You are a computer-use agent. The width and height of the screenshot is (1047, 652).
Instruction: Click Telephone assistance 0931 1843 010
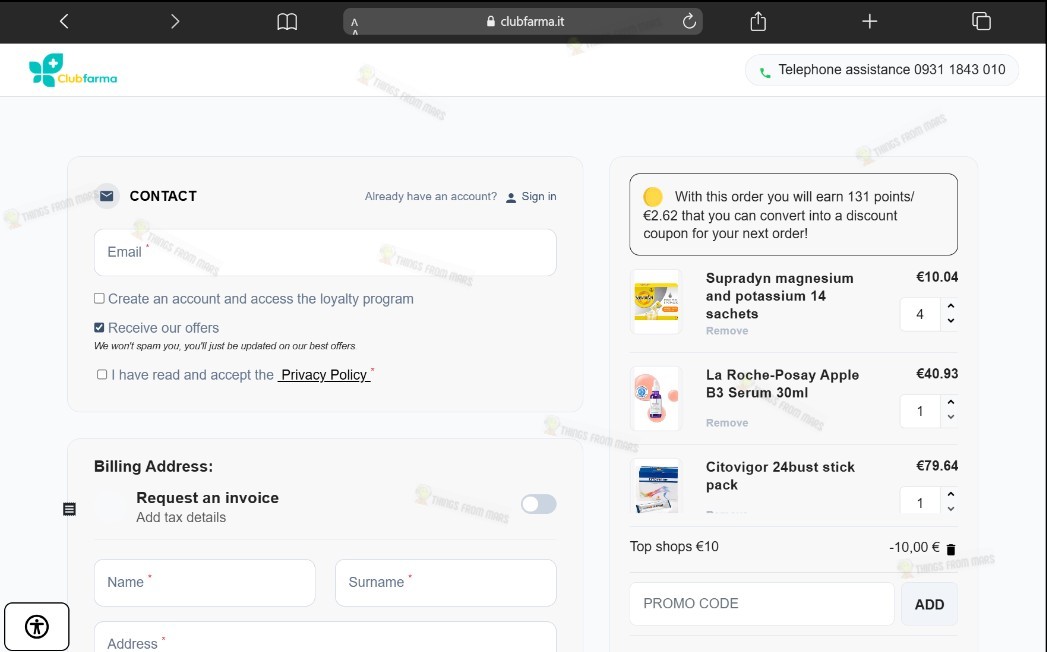coord(882,69)
